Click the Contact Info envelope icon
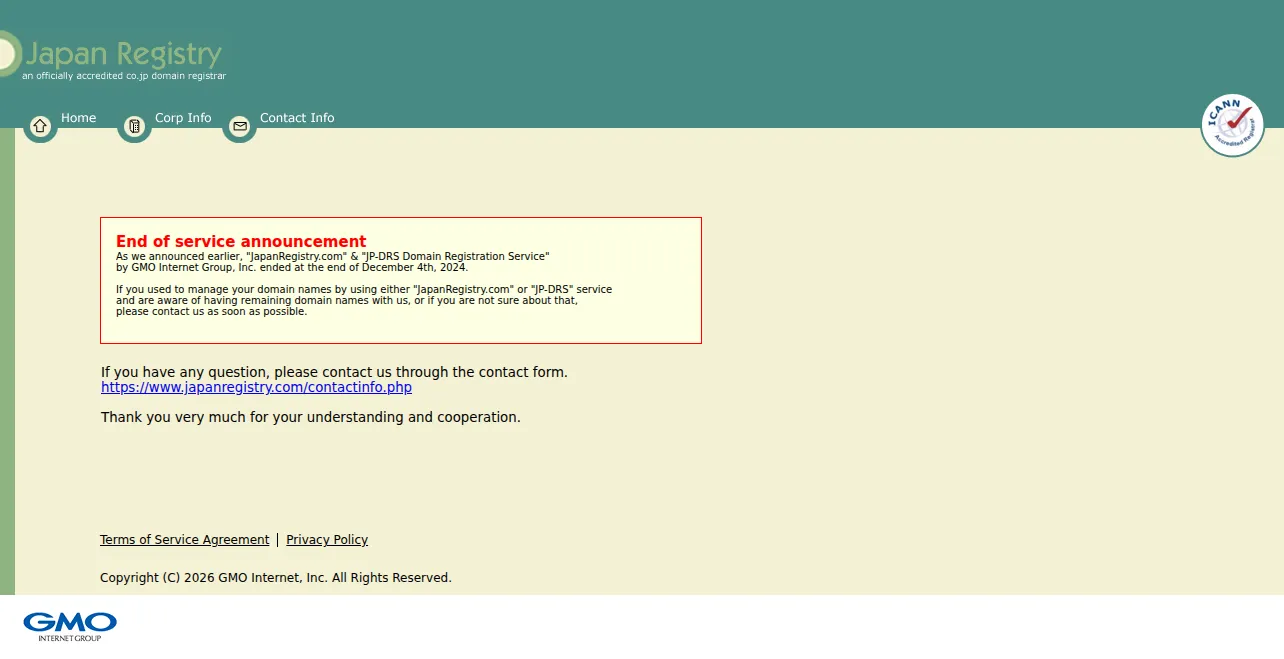 click(239, 126)
